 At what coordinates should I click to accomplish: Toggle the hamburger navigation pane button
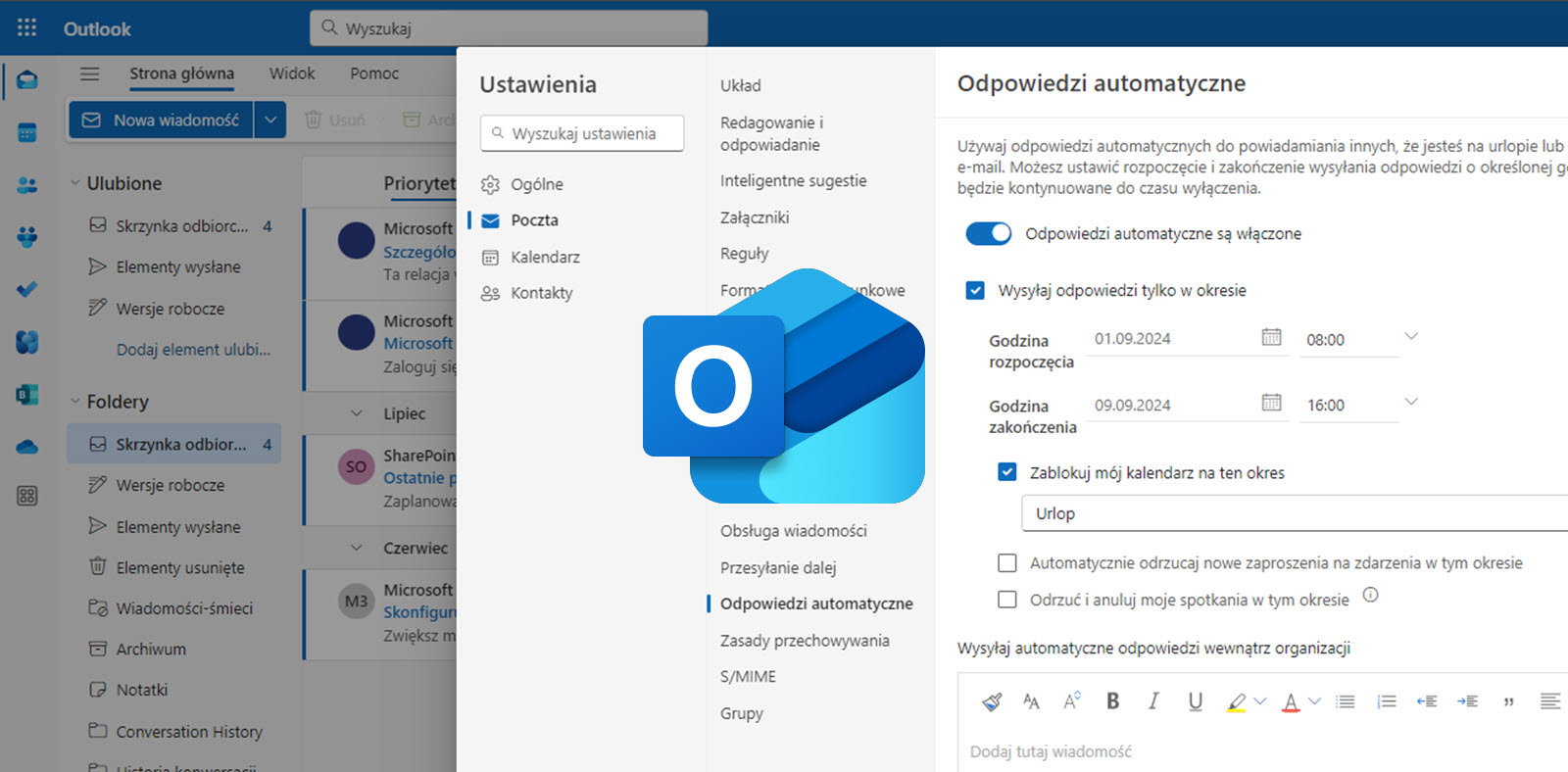pyautogui.click(x=89, y=73)
